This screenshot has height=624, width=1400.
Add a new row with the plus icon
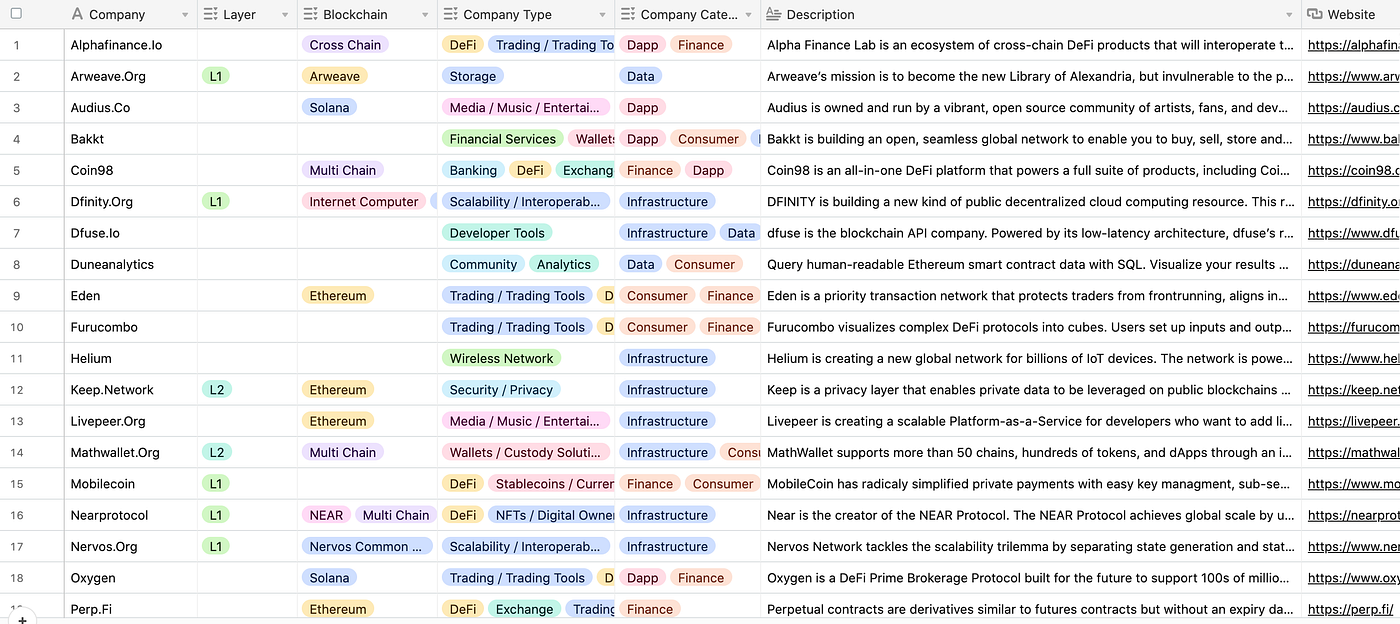click(22, 619)
